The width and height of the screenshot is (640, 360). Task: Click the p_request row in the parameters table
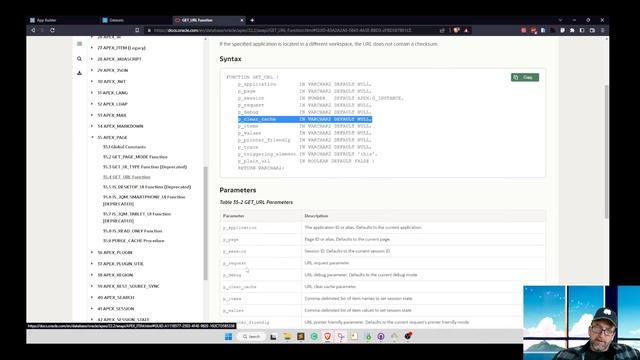click(382, 263)
